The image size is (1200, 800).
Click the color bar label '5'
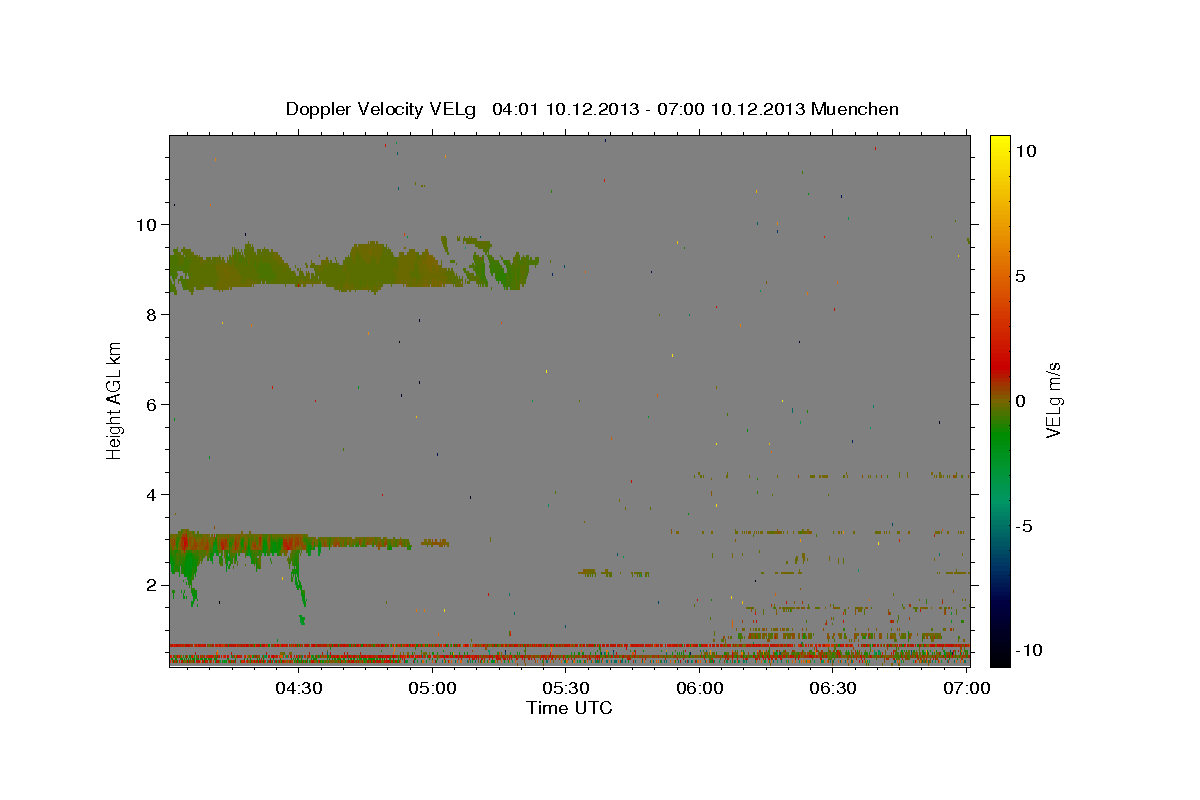[1020, 276]
